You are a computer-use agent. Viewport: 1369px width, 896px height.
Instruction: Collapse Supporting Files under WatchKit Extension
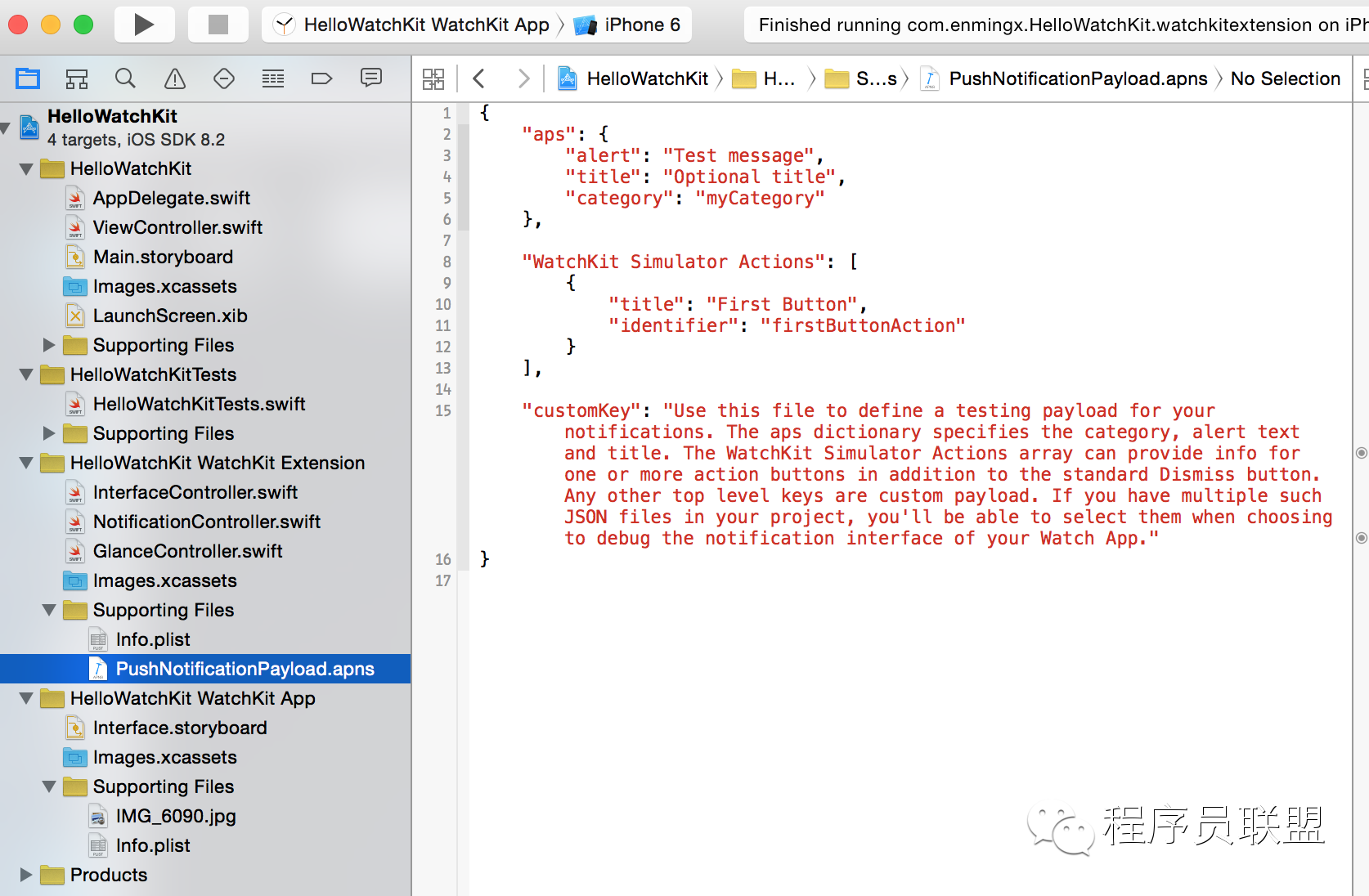coord(49,611)
